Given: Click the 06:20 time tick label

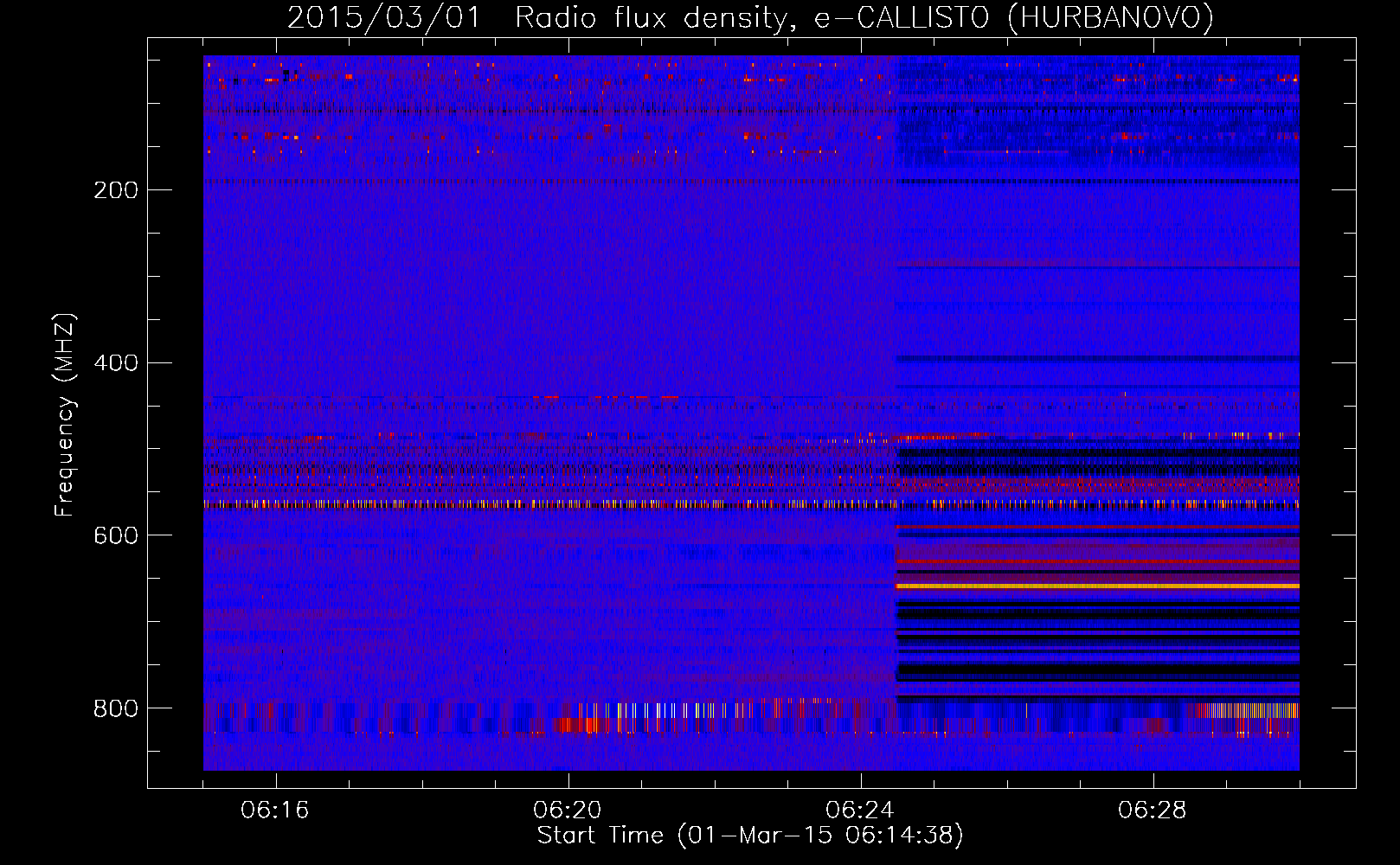Looking at the screenshot, I should (x=568, y=811).
